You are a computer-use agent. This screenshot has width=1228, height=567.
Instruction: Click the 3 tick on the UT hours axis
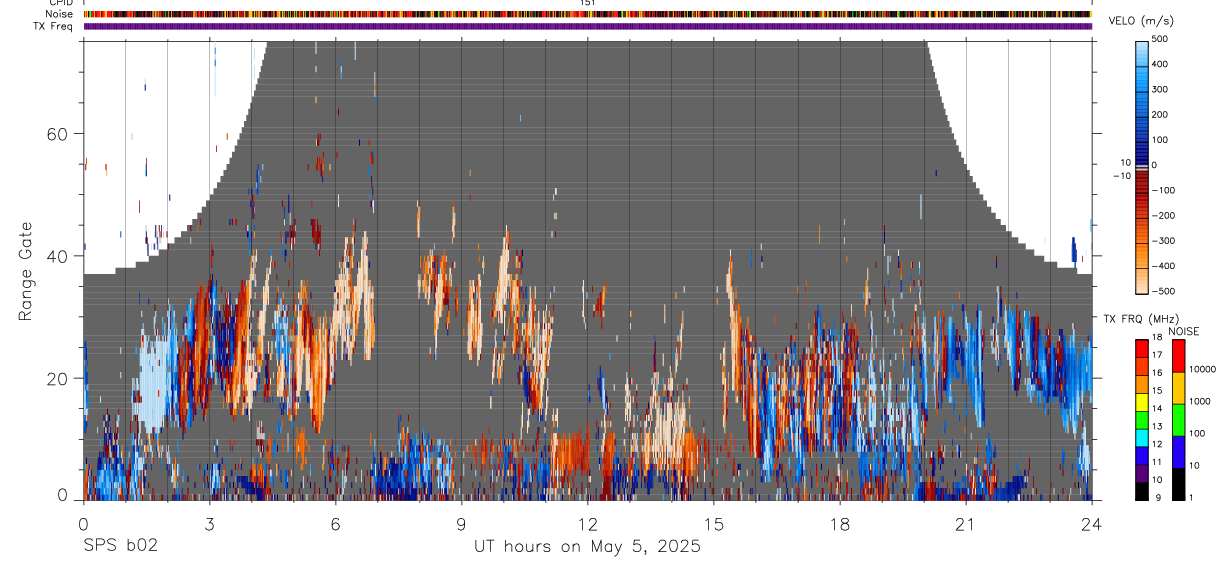210,524
